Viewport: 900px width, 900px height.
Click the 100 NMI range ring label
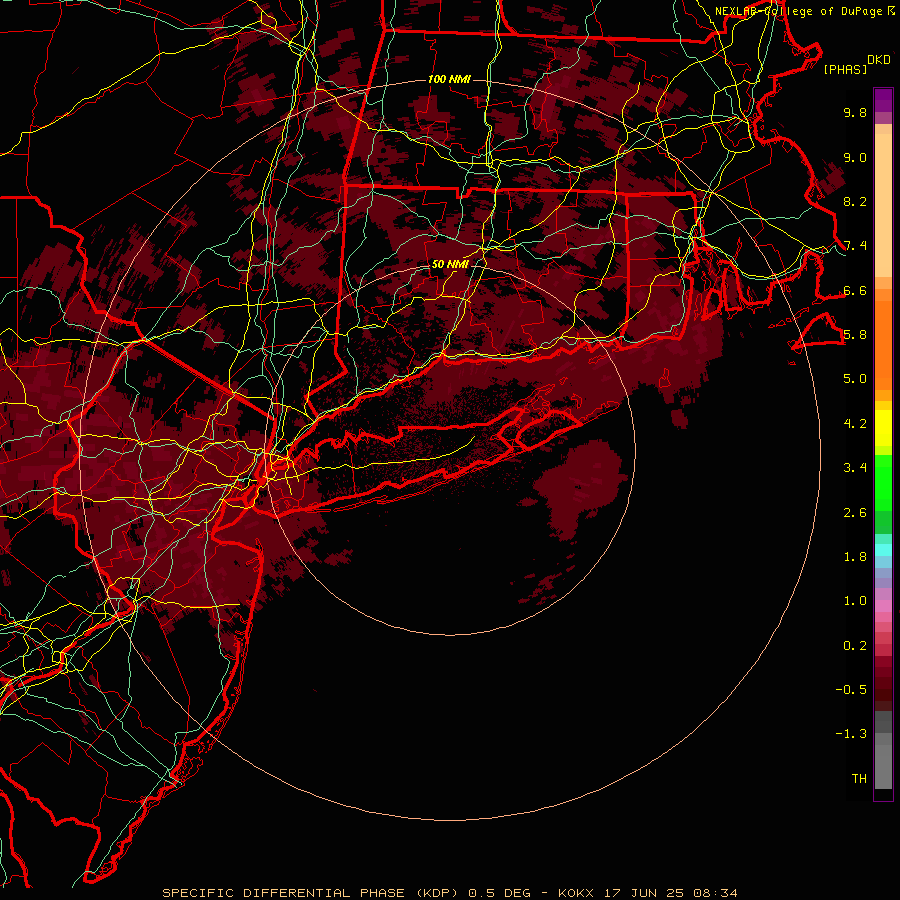(x=449, y=79)
